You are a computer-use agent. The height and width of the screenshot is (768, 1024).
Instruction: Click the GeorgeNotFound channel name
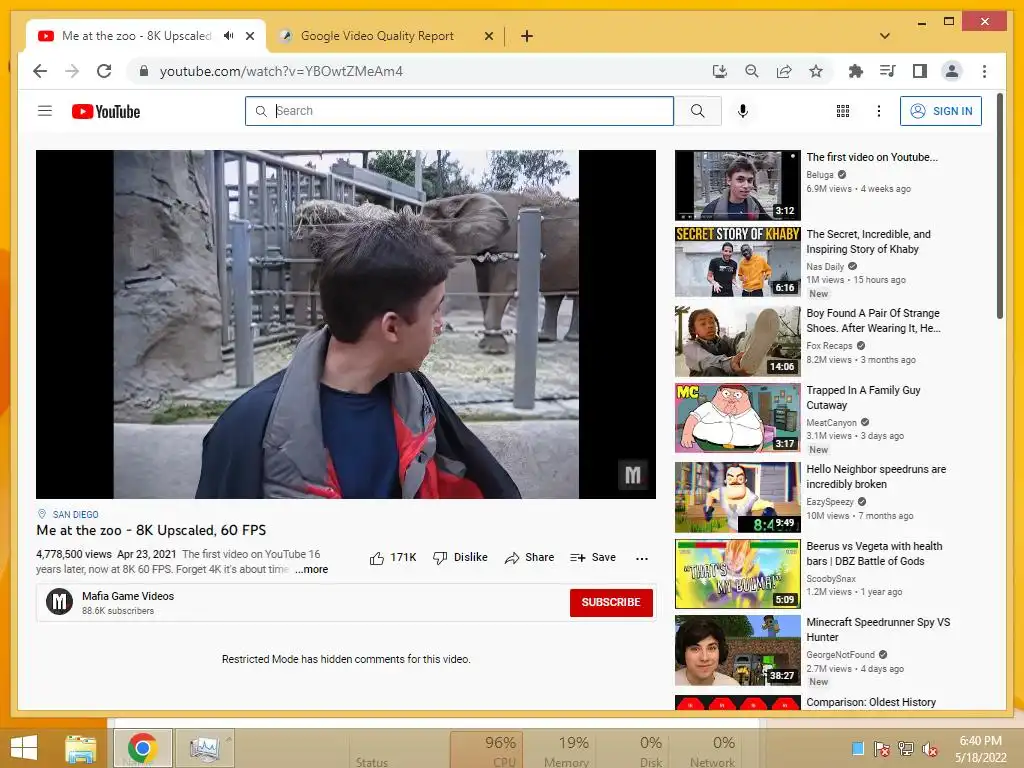point(840,654)
